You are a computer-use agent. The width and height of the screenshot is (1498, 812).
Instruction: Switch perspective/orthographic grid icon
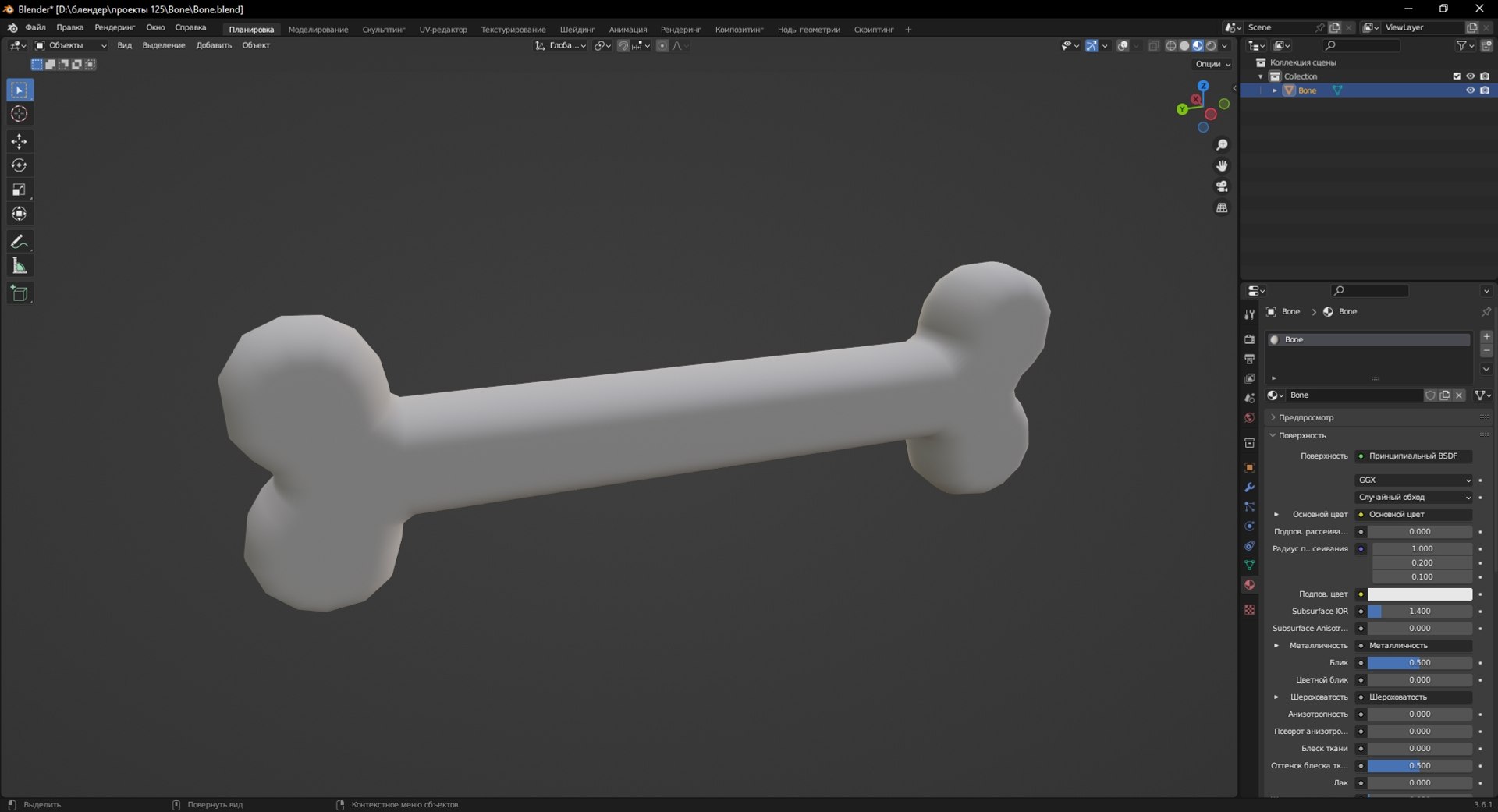1222,207
